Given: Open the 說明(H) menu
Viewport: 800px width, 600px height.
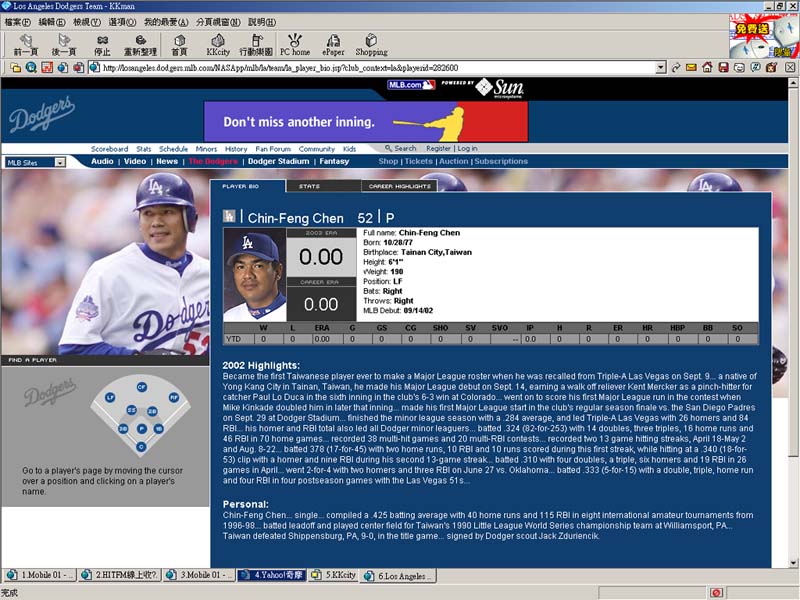Looking at the screenshot, I should tap(262, 22).
